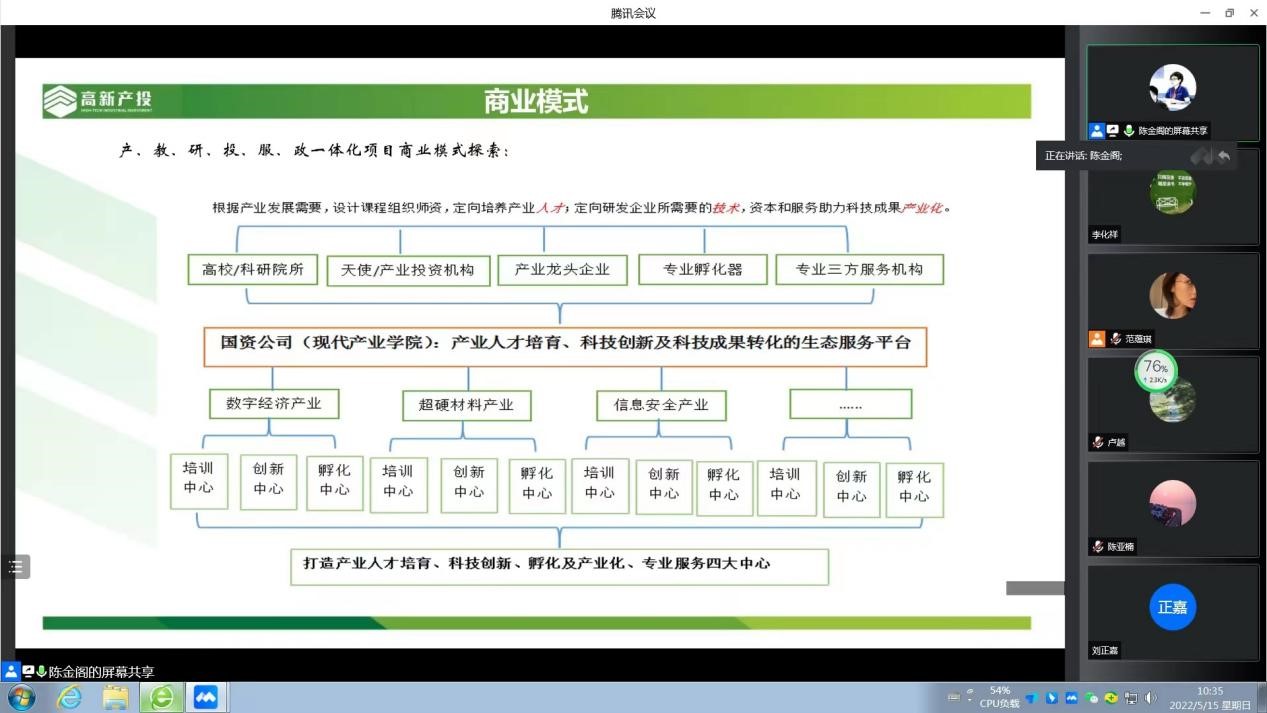
Task: Click the keyboard input method tray icon
Action: (x=953, y=698)
